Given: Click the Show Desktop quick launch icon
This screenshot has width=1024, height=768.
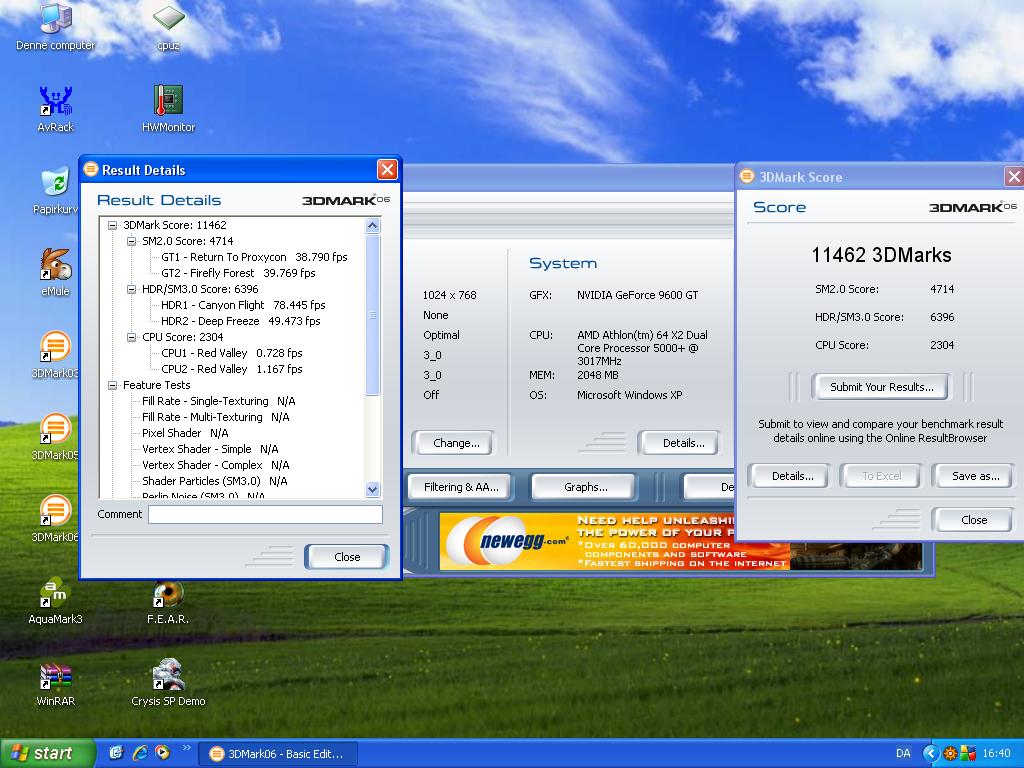Looking at the screenshot, I should (116, 753).
